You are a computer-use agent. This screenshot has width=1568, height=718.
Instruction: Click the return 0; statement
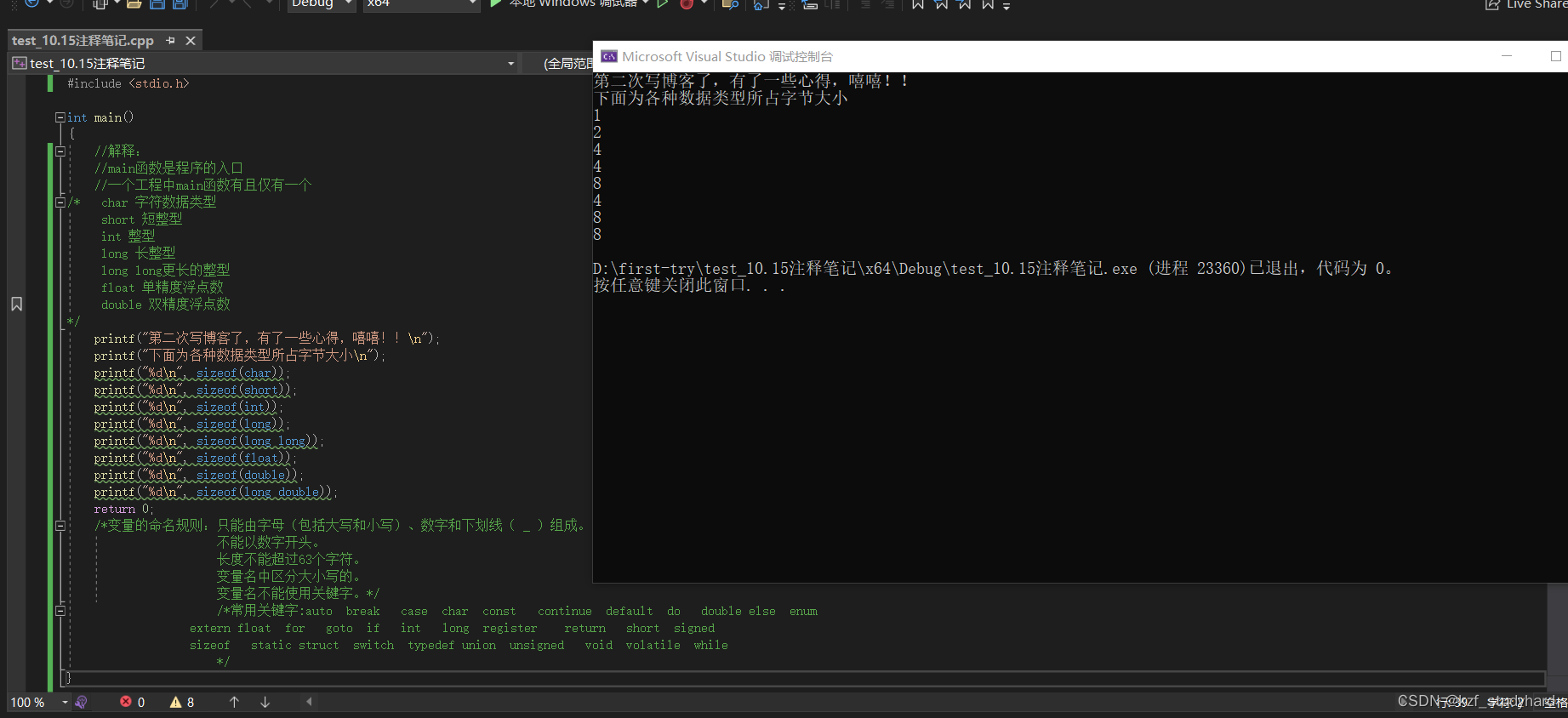click(124, 509)
